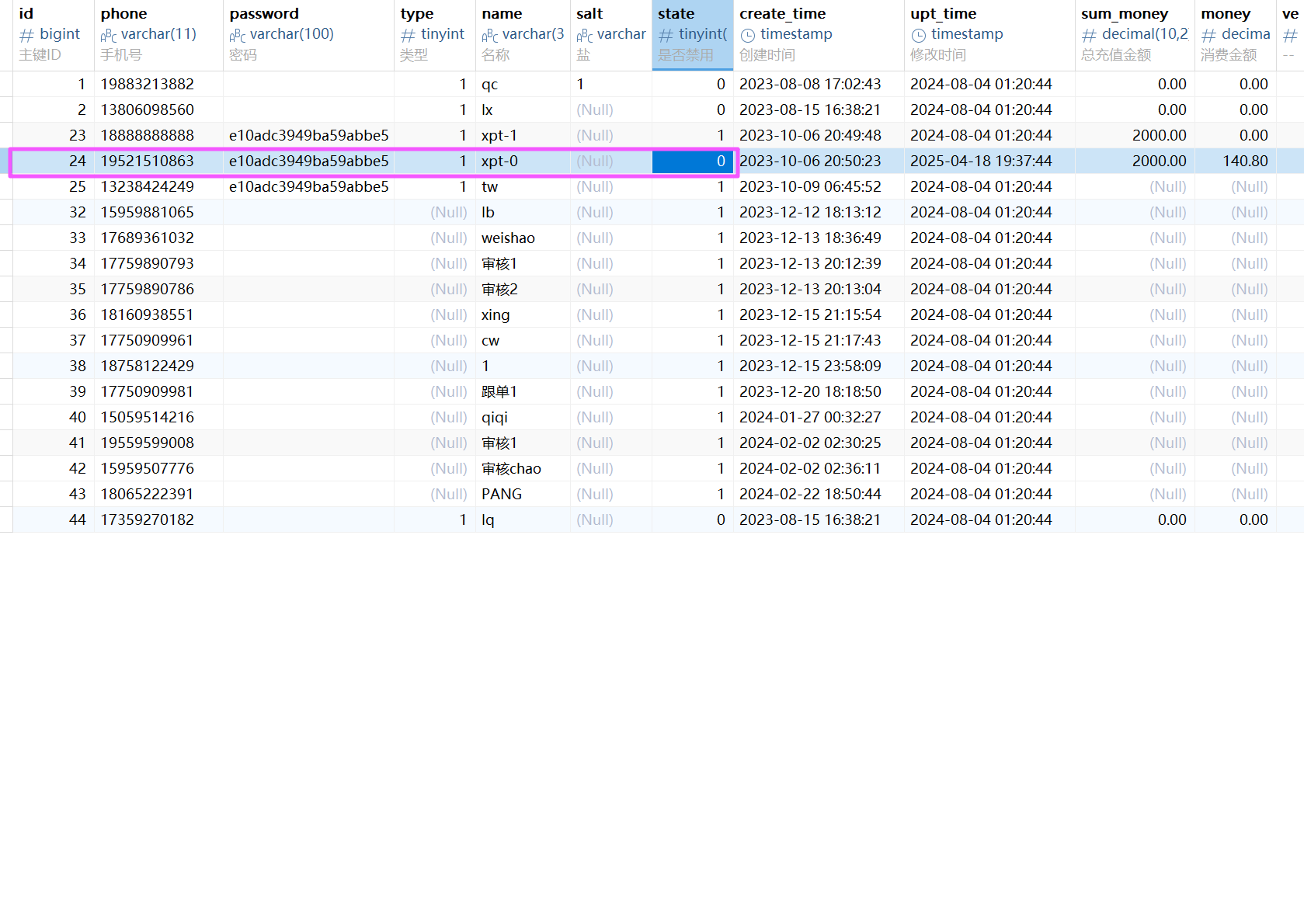Screen dimensions: 1304x924
Task: Select name cell lx
Action: click(x=523, y=109)
